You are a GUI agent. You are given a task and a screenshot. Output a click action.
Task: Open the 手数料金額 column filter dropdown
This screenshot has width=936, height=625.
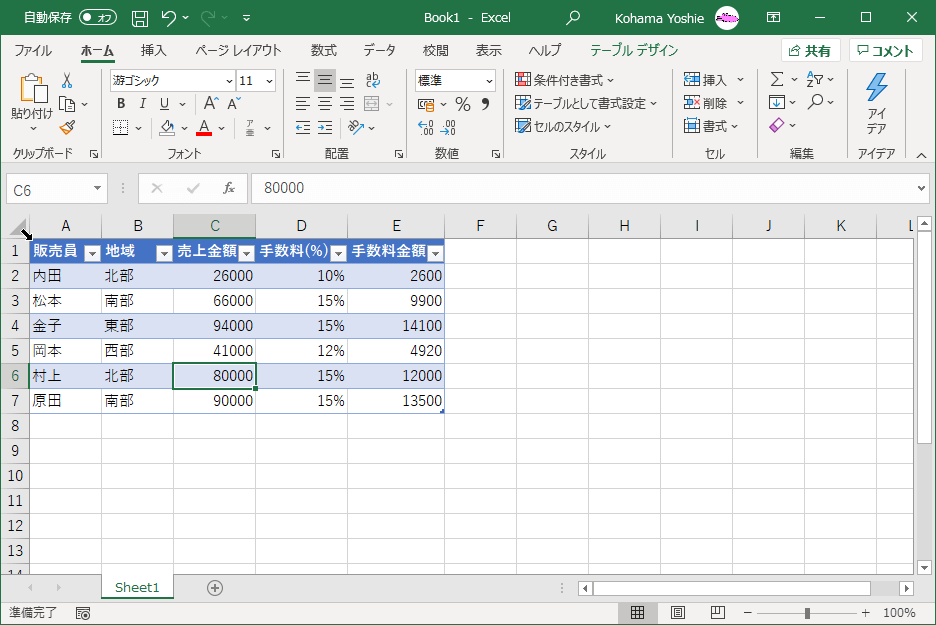coord(436,254)
